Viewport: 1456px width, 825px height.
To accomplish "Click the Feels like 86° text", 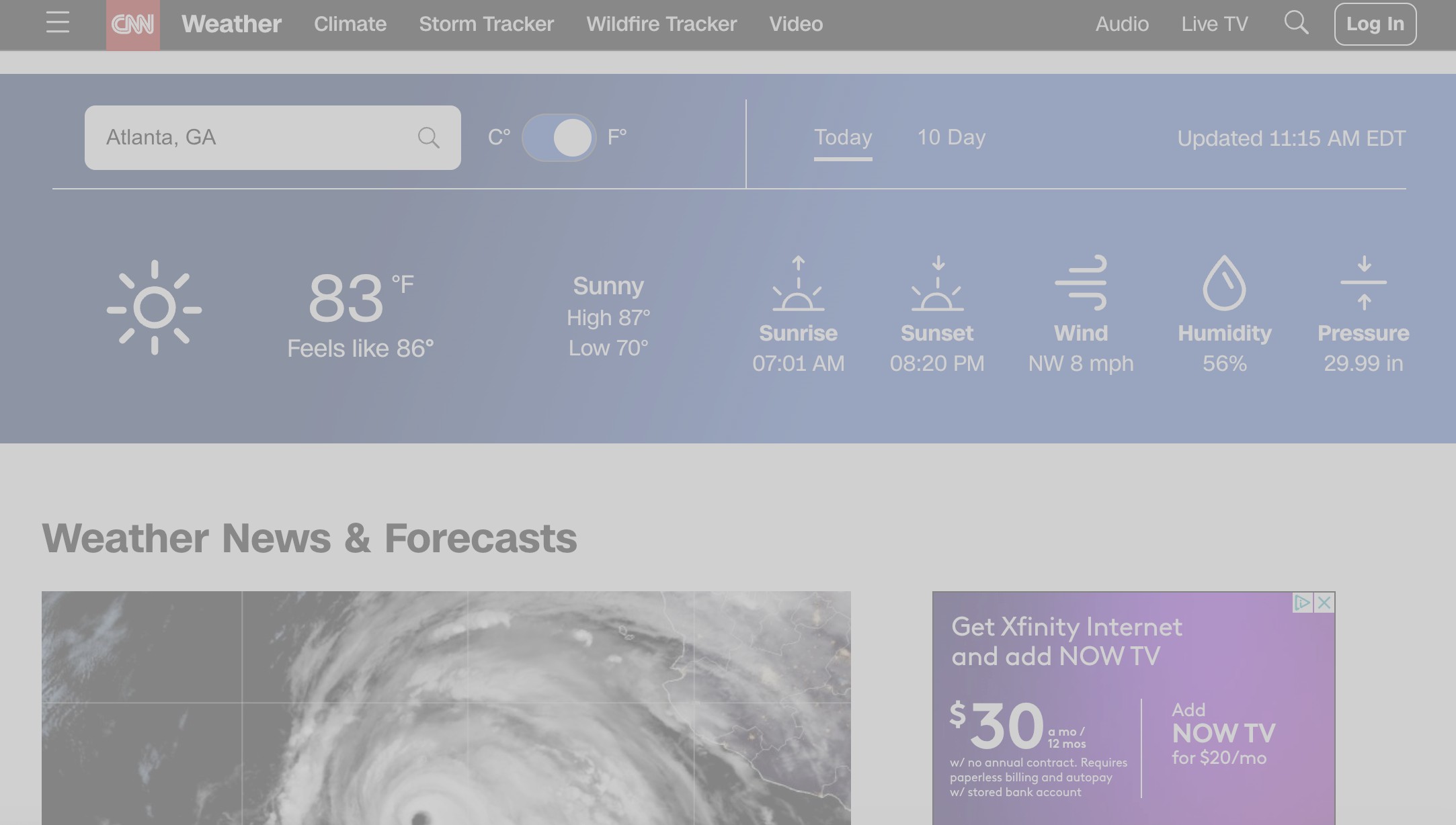I will 360,349.
